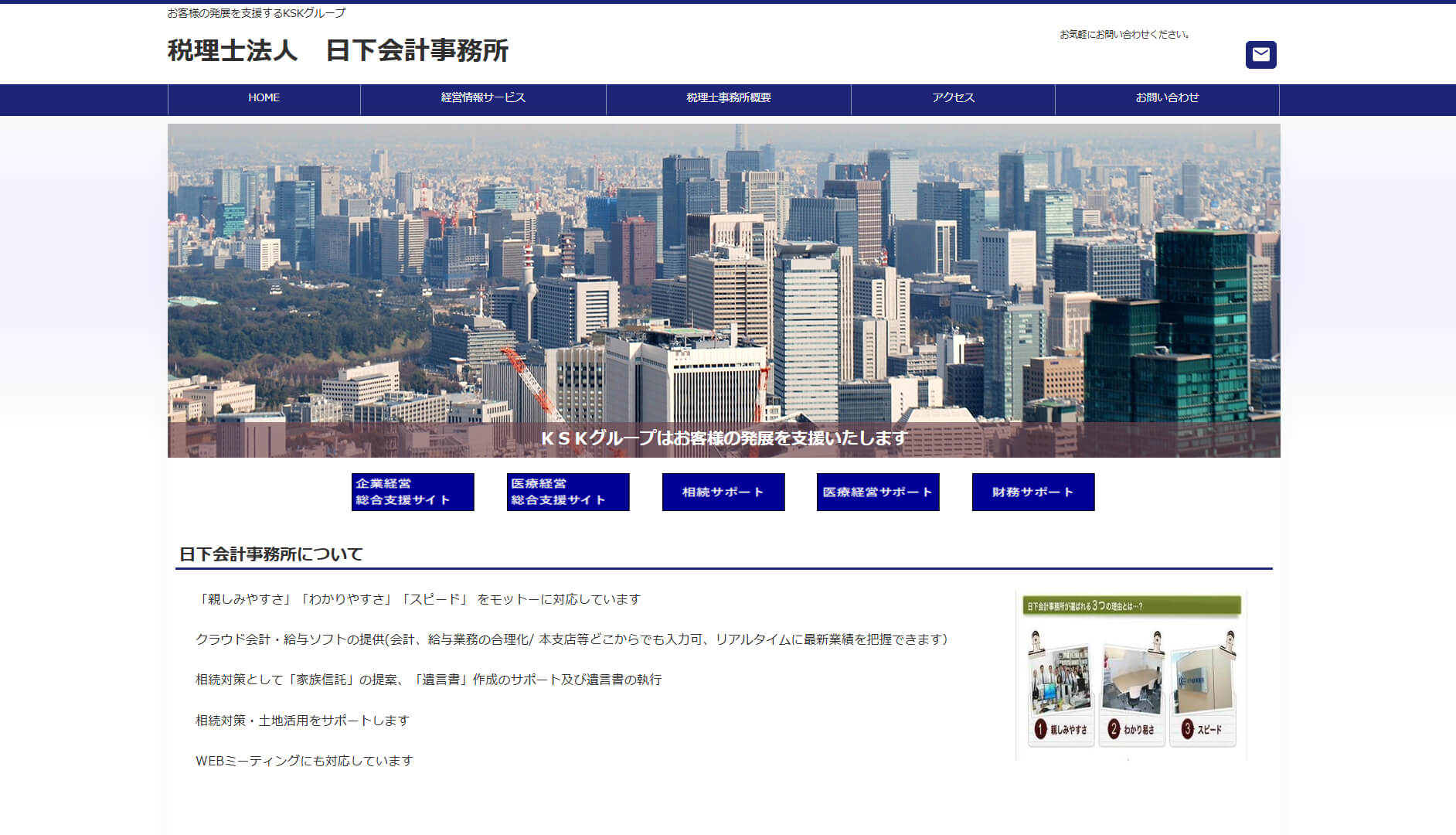Select the スピード office photo thumbnail
The image size is (1456, 835).
click(1203, 680)
